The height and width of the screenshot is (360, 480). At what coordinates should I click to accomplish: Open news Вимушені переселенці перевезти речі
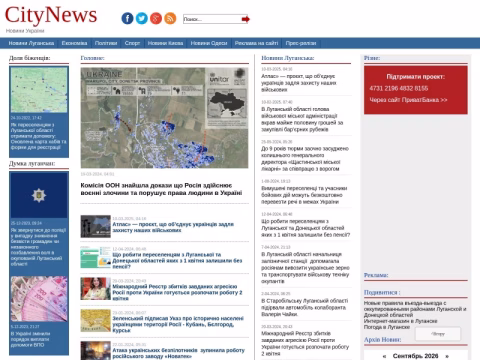click(304, 195)
